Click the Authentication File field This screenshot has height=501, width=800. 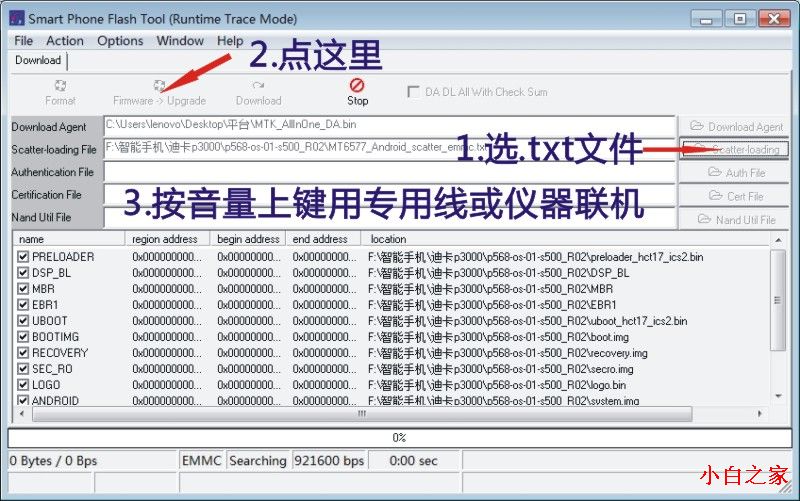coord(389,172)
